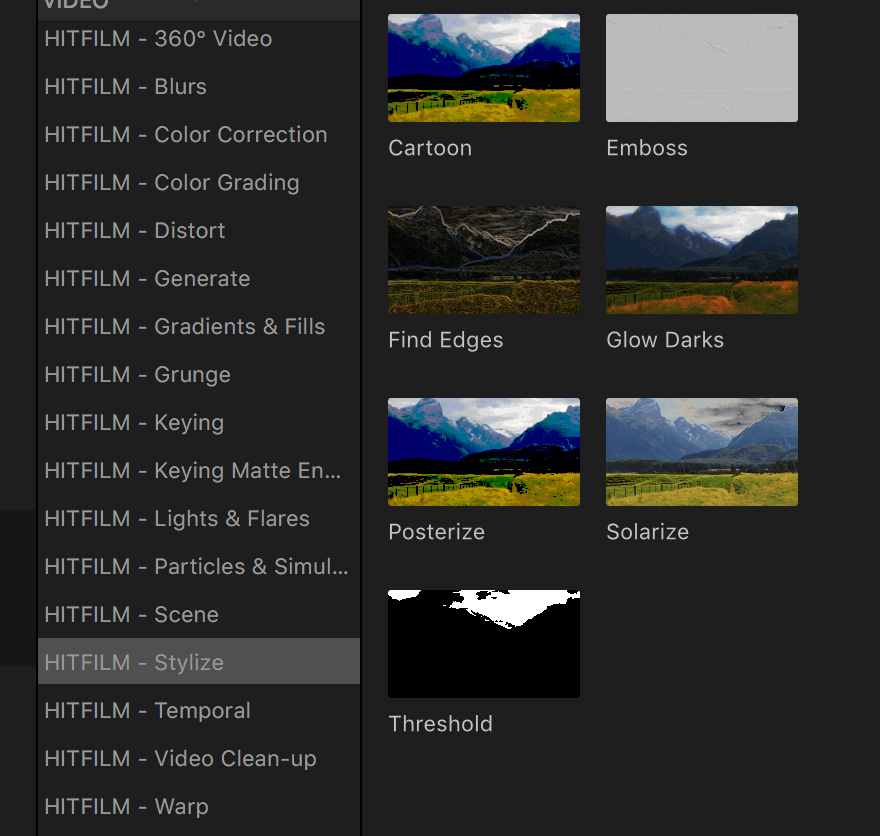Select HITFILM - Keying Matte En... category
880x836 pixels.
[199, 471]
